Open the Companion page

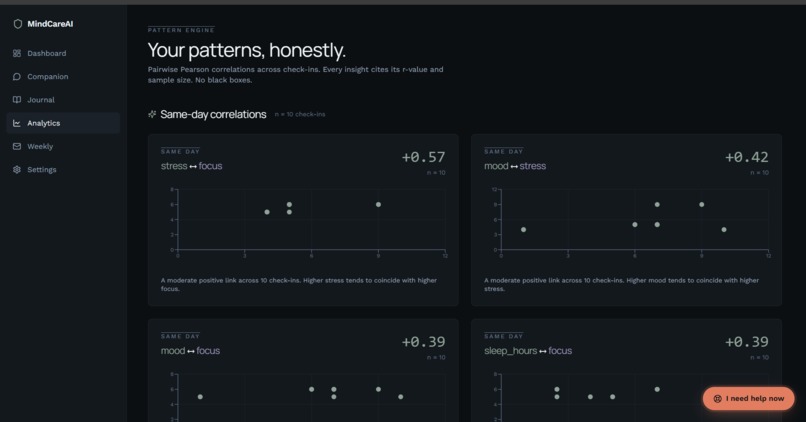point(63,77)
